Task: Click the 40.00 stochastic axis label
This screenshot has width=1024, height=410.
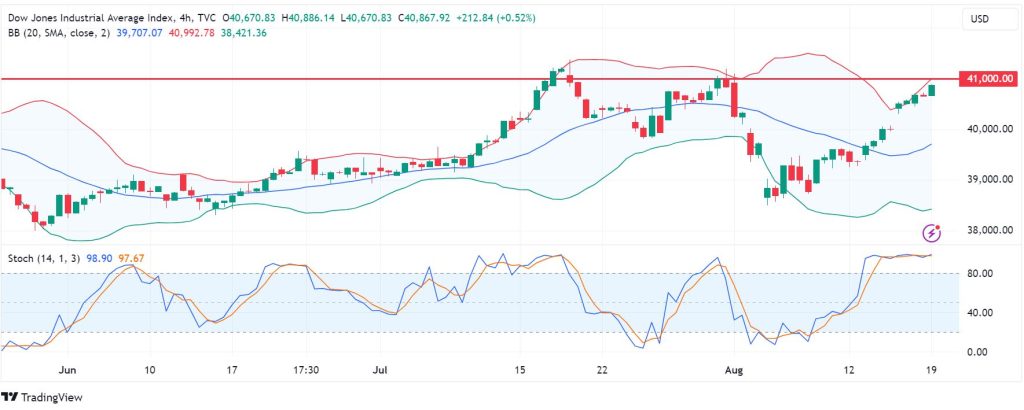Action: (x=979, y=313)
